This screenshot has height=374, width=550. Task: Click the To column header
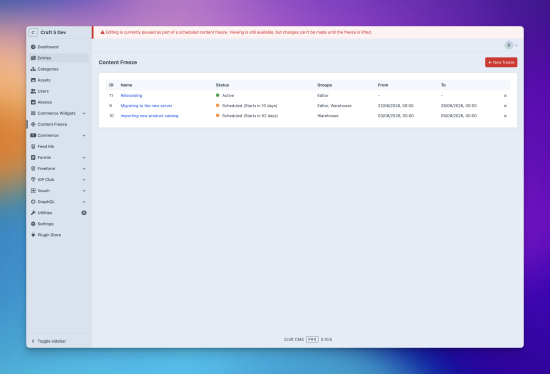click(443, 85)
